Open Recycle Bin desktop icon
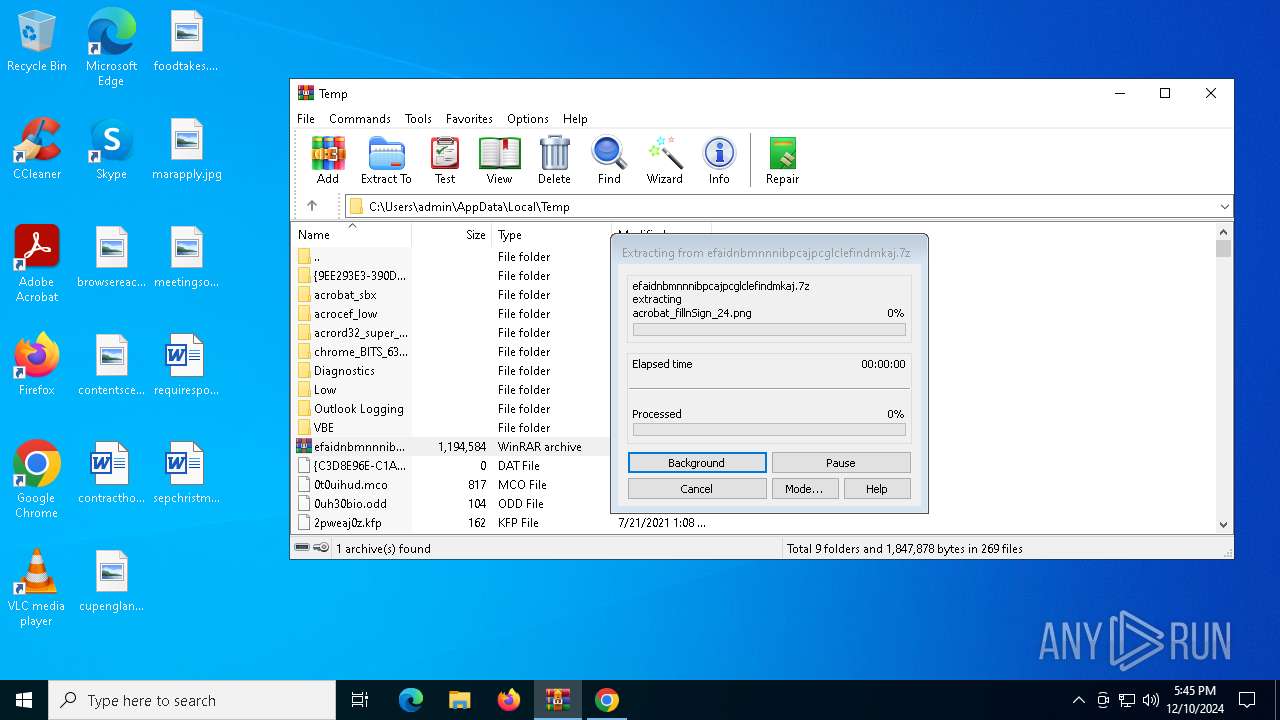The height and width of the screenshot is (720, 1280). point(37,42)
